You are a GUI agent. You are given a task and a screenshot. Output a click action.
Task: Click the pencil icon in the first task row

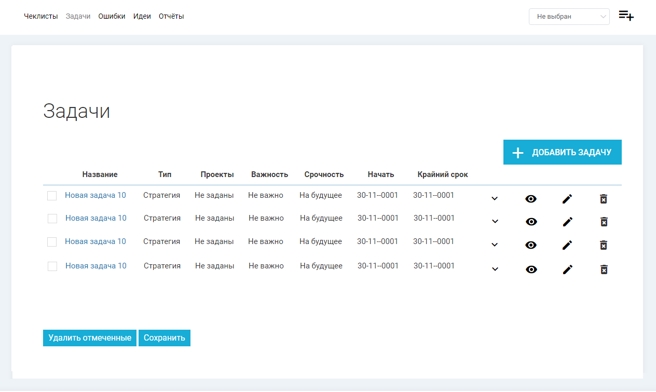coord(567,199)
